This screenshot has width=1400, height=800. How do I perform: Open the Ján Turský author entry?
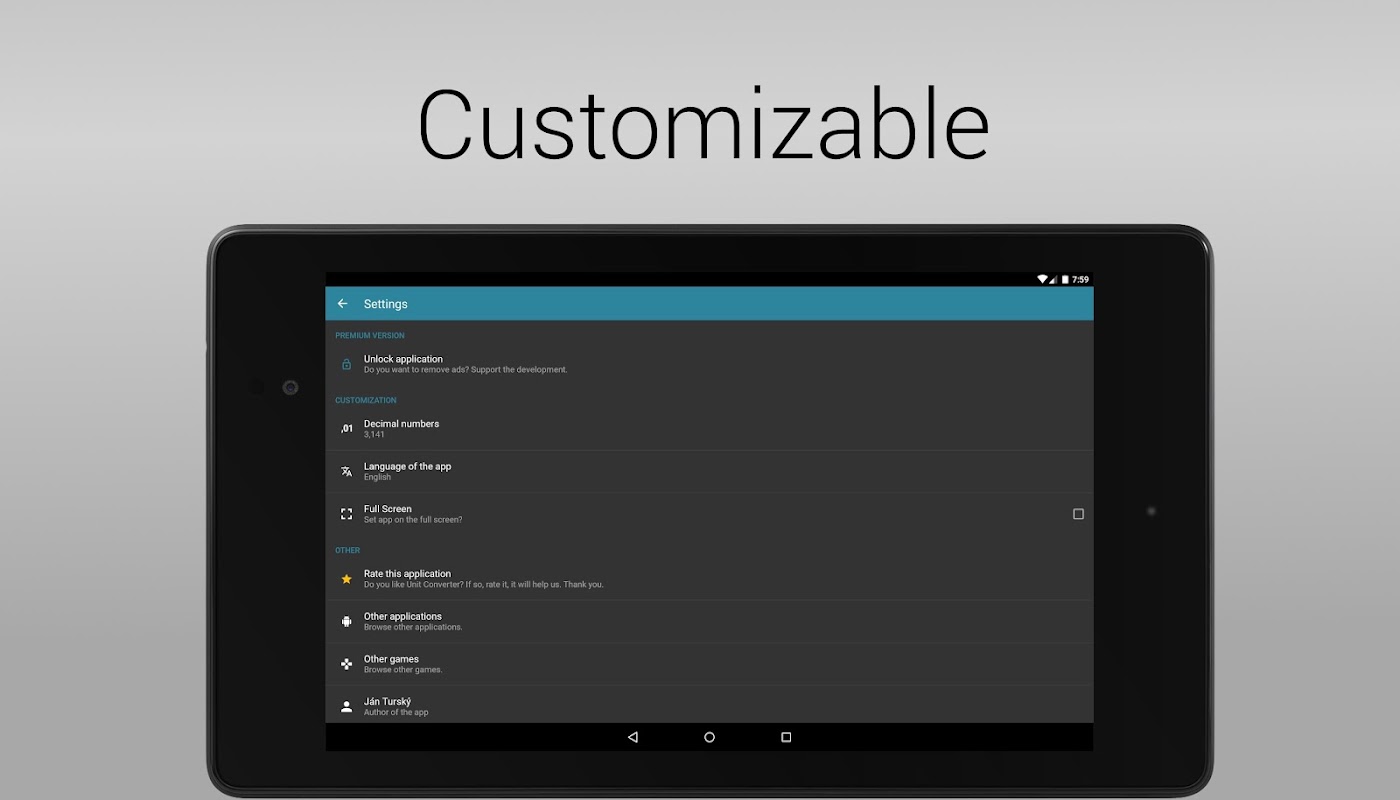tap(709, 705)
